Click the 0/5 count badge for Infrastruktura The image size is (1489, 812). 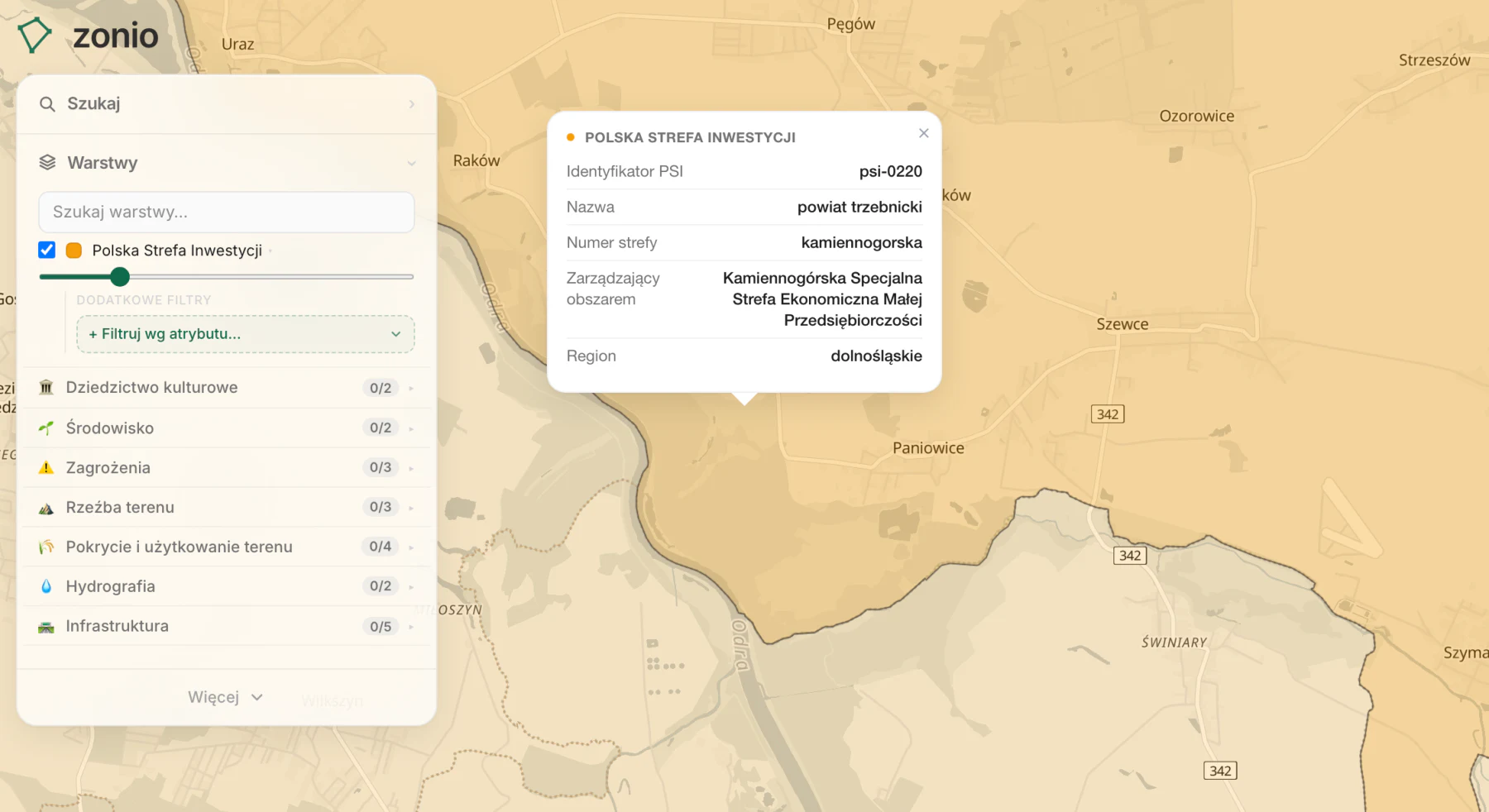[381, 627]
